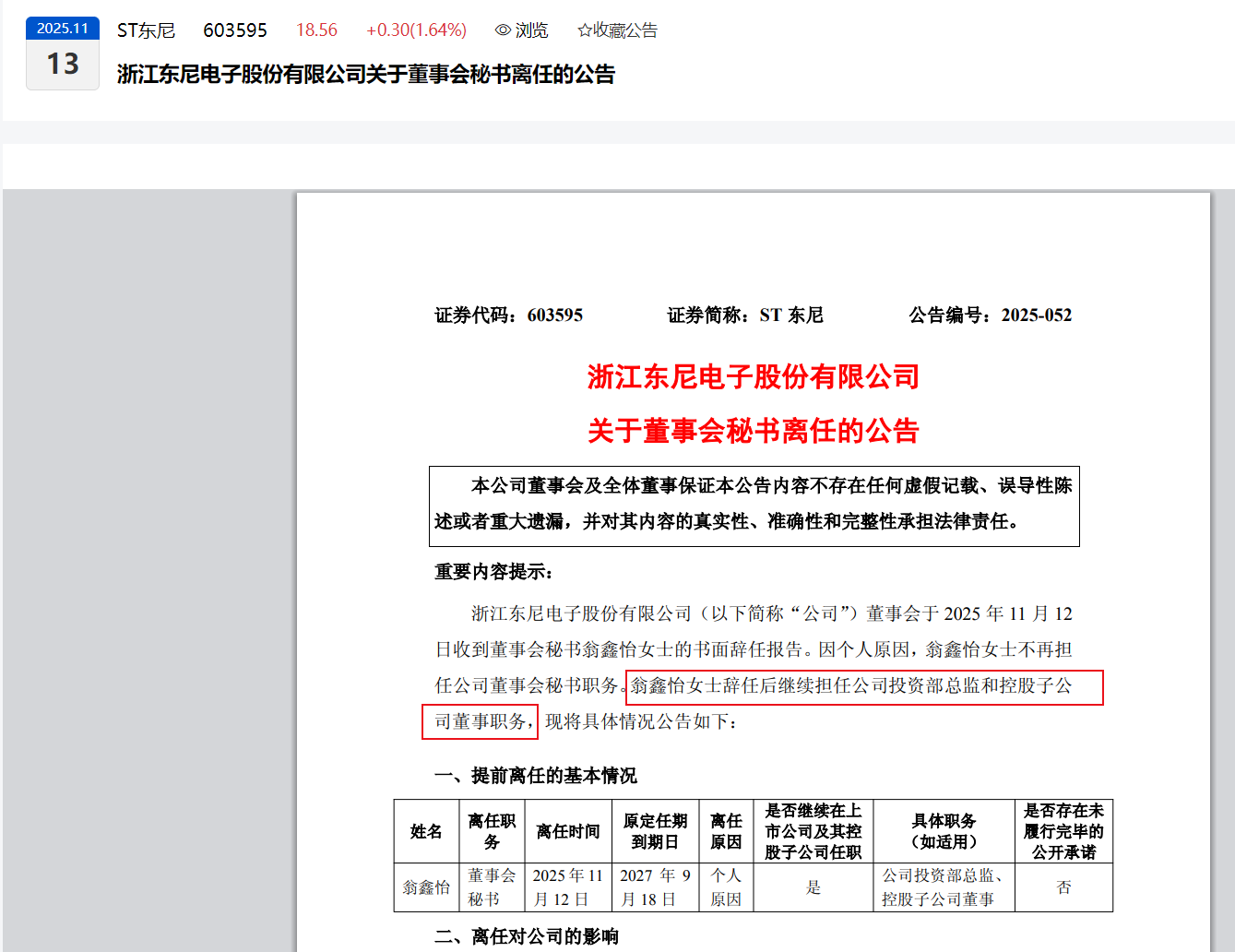Click the section heading 一、提前离任的基本情况
Viewport: 1235px width, 952px height.
click(536, 776)
